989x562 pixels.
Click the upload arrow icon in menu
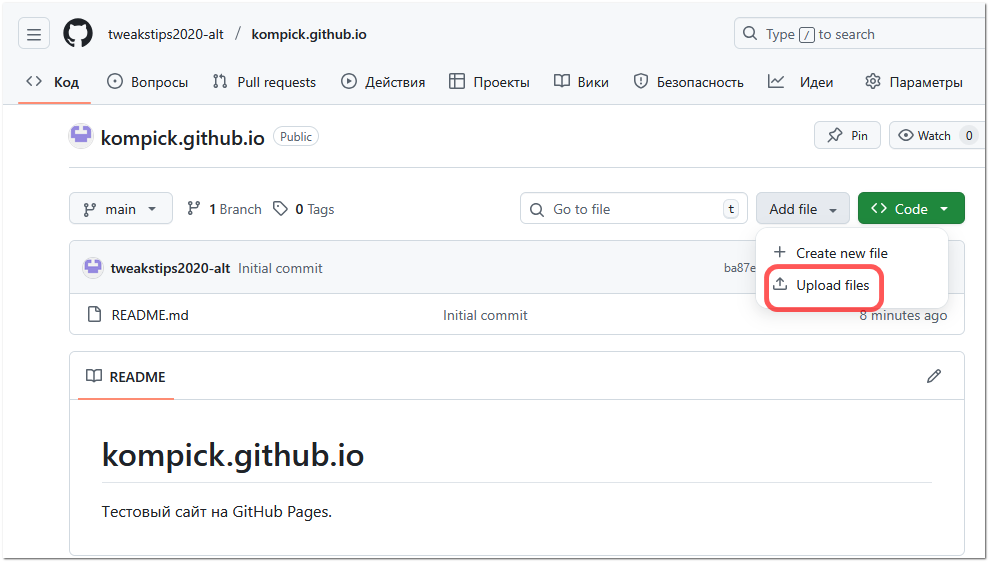pos(780,284)
